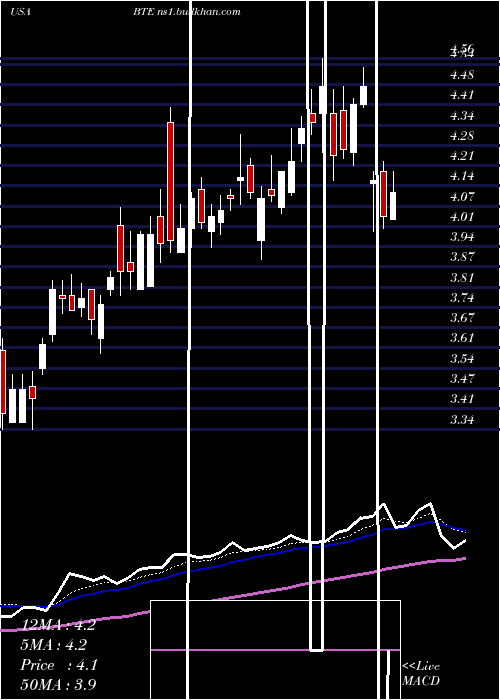500x700 pixels.
Task: Click the 3.47 price label
Action: 462,378
